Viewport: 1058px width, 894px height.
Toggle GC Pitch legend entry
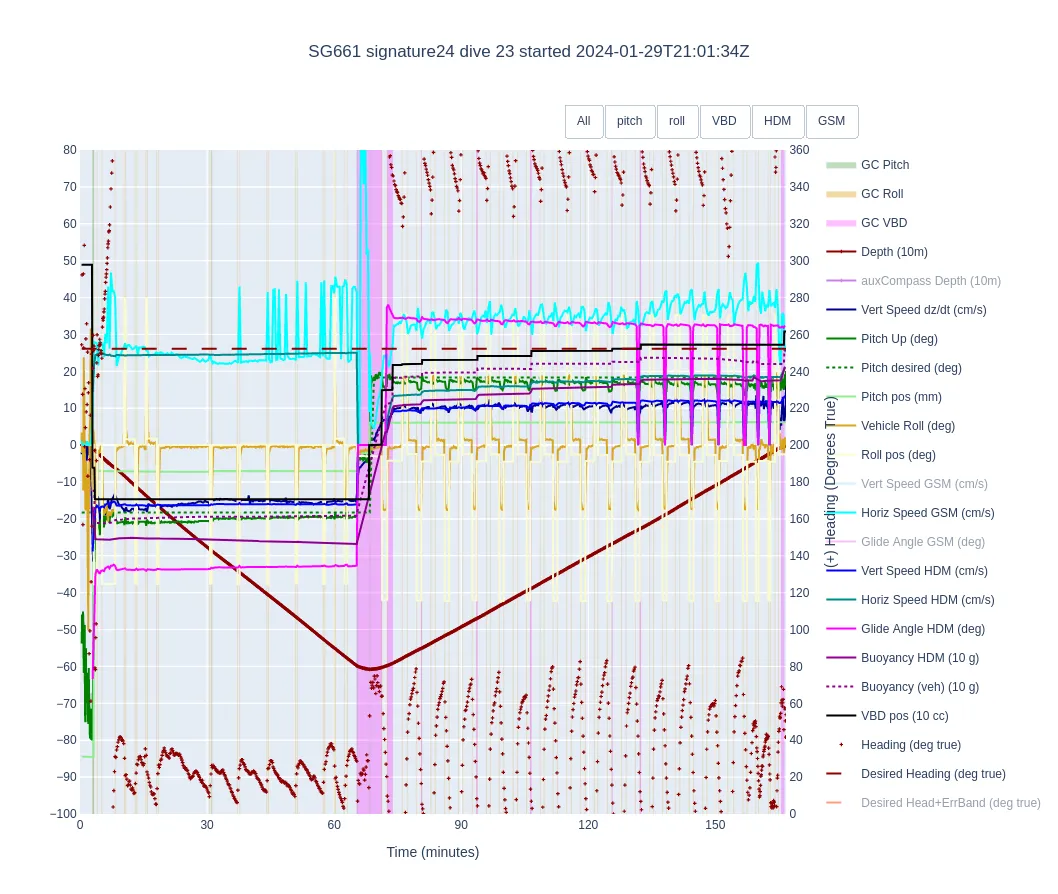pos(868,165)
